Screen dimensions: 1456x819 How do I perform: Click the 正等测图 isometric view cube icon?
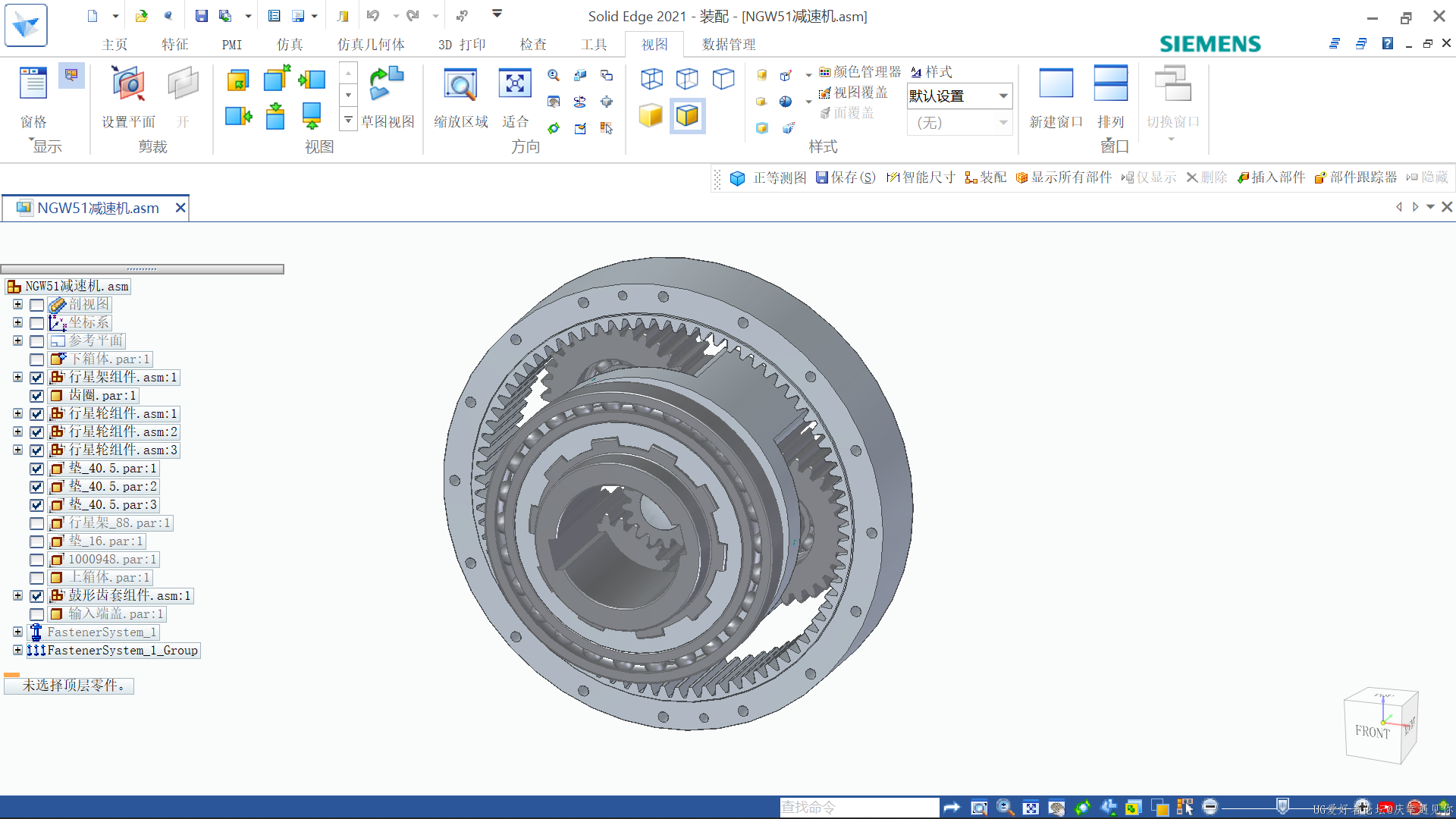coord(737,178)
